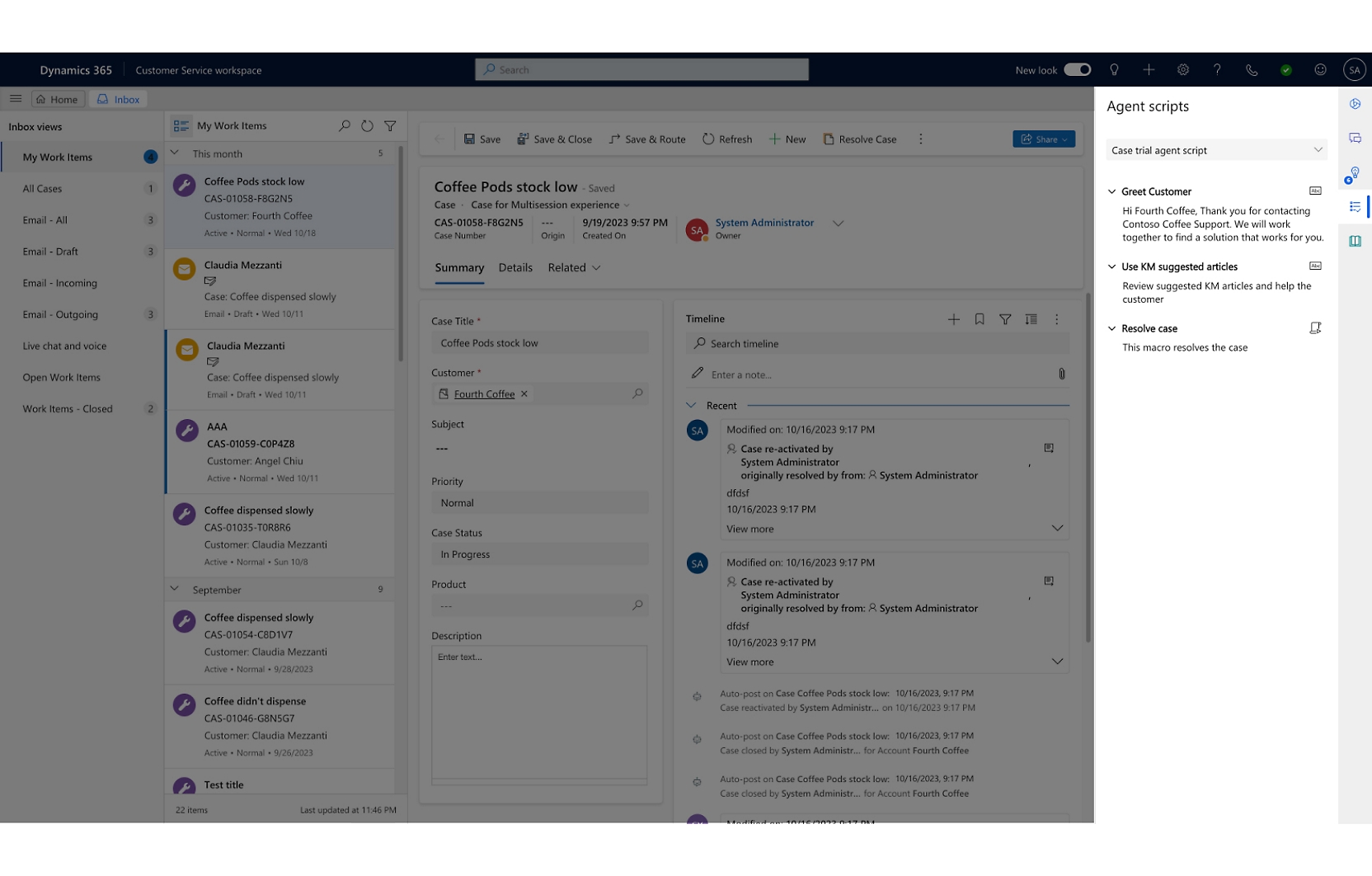Refresh the My Work Items list
This screenshot has height=876, width=1372.
point(367,126)
